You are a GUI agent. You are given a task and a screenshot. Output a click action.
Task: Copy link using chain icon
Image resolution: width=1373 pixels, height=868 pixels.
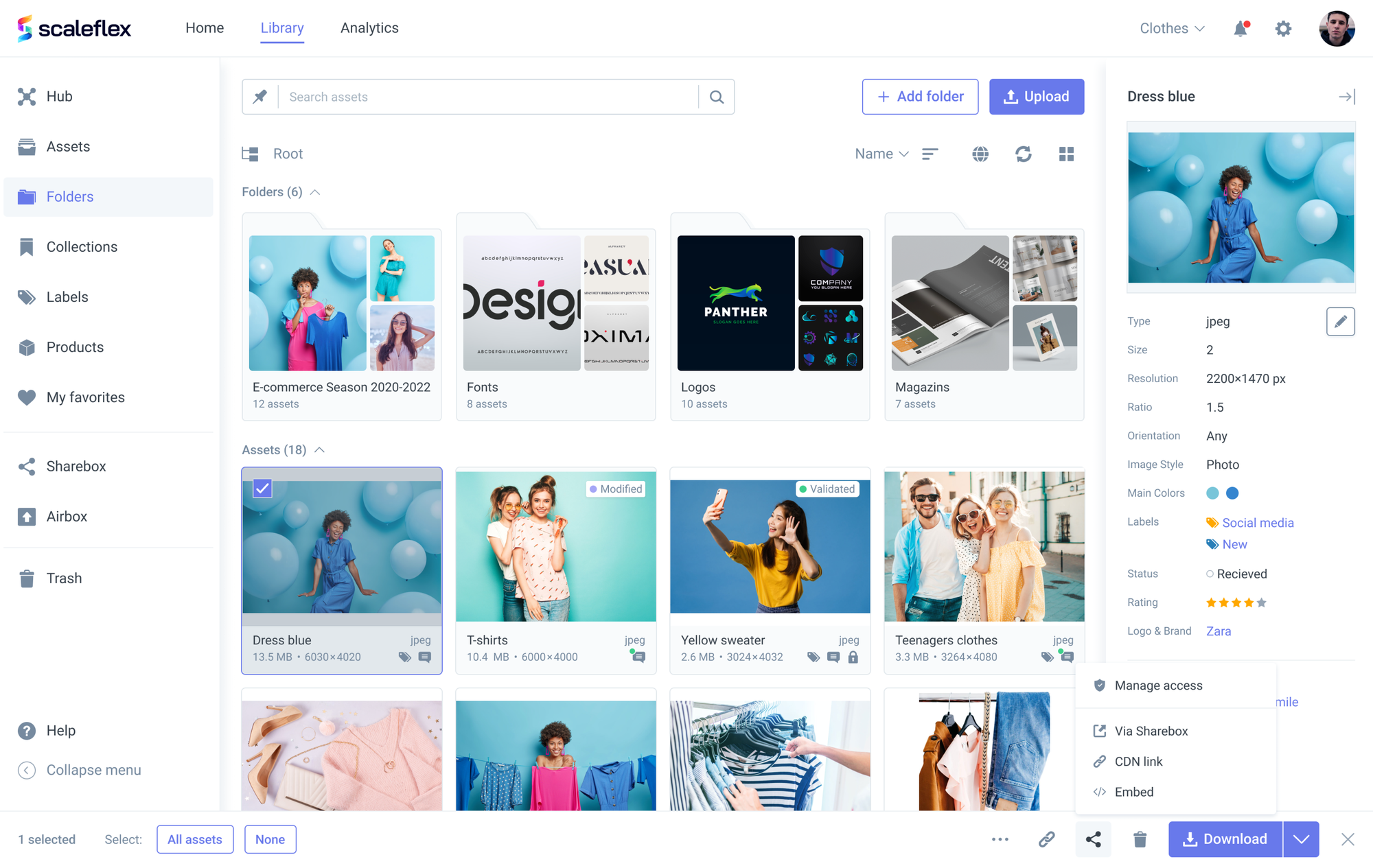tap(1046, 839)
